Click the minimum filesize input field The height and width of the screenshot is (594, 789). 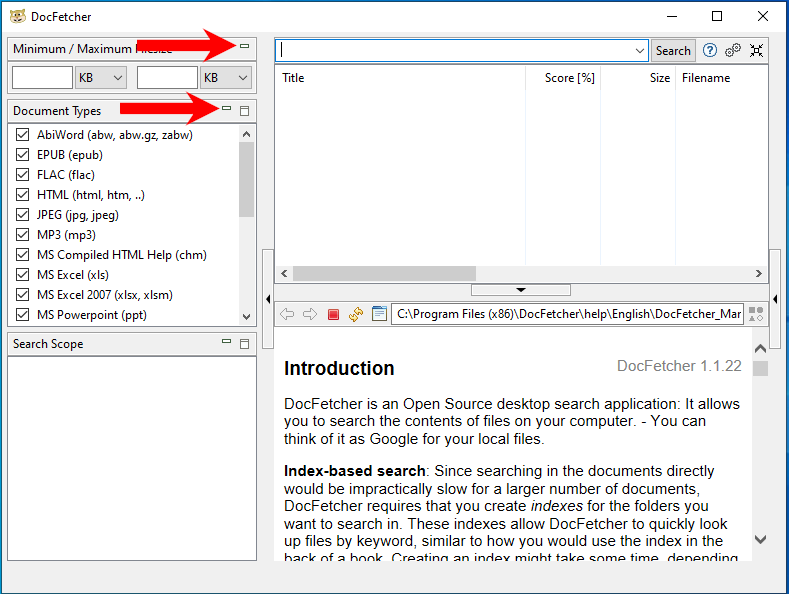(x=42, y=78)
